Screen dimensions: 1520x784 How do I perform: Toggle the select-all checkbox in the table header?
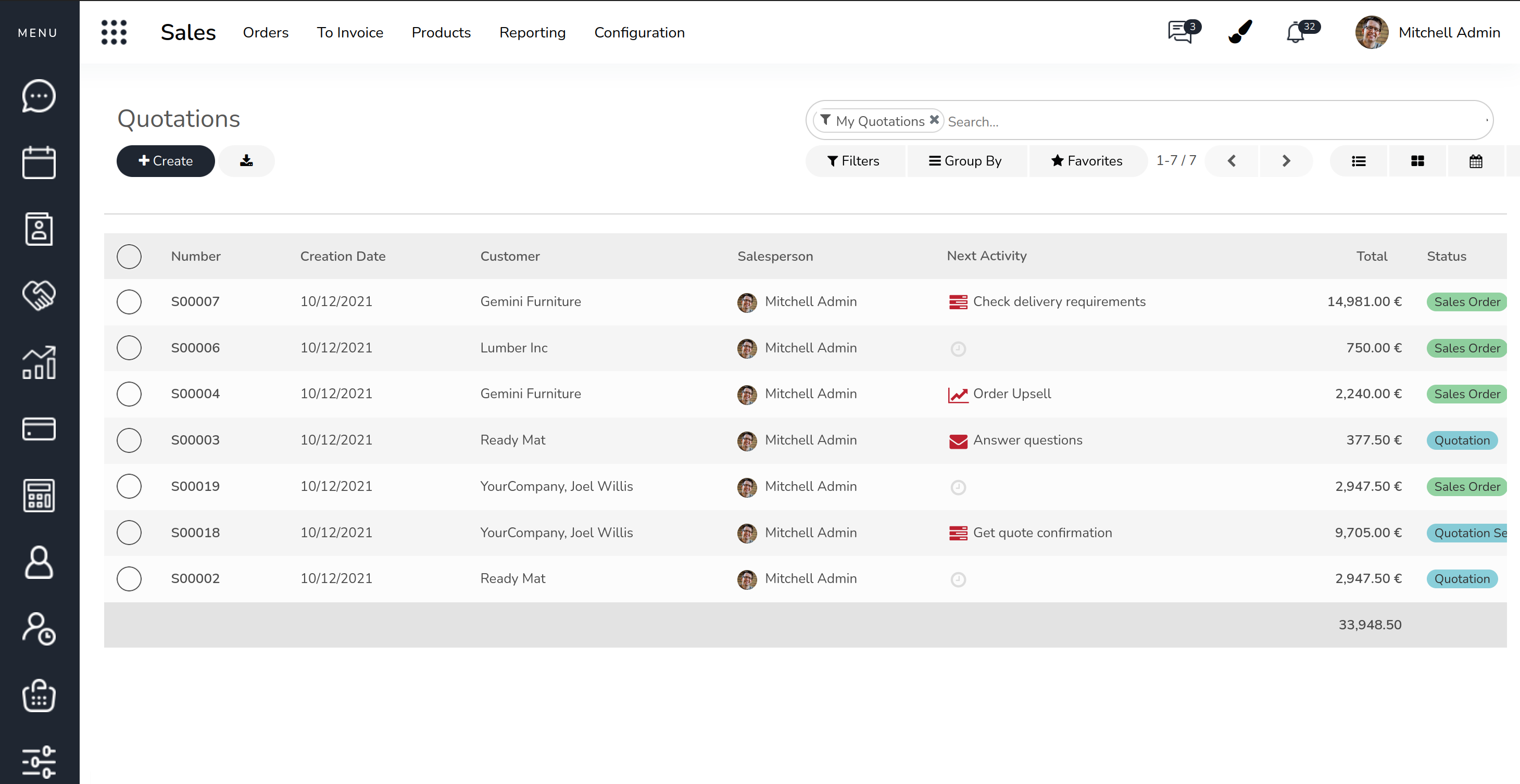tap(129, 256)
